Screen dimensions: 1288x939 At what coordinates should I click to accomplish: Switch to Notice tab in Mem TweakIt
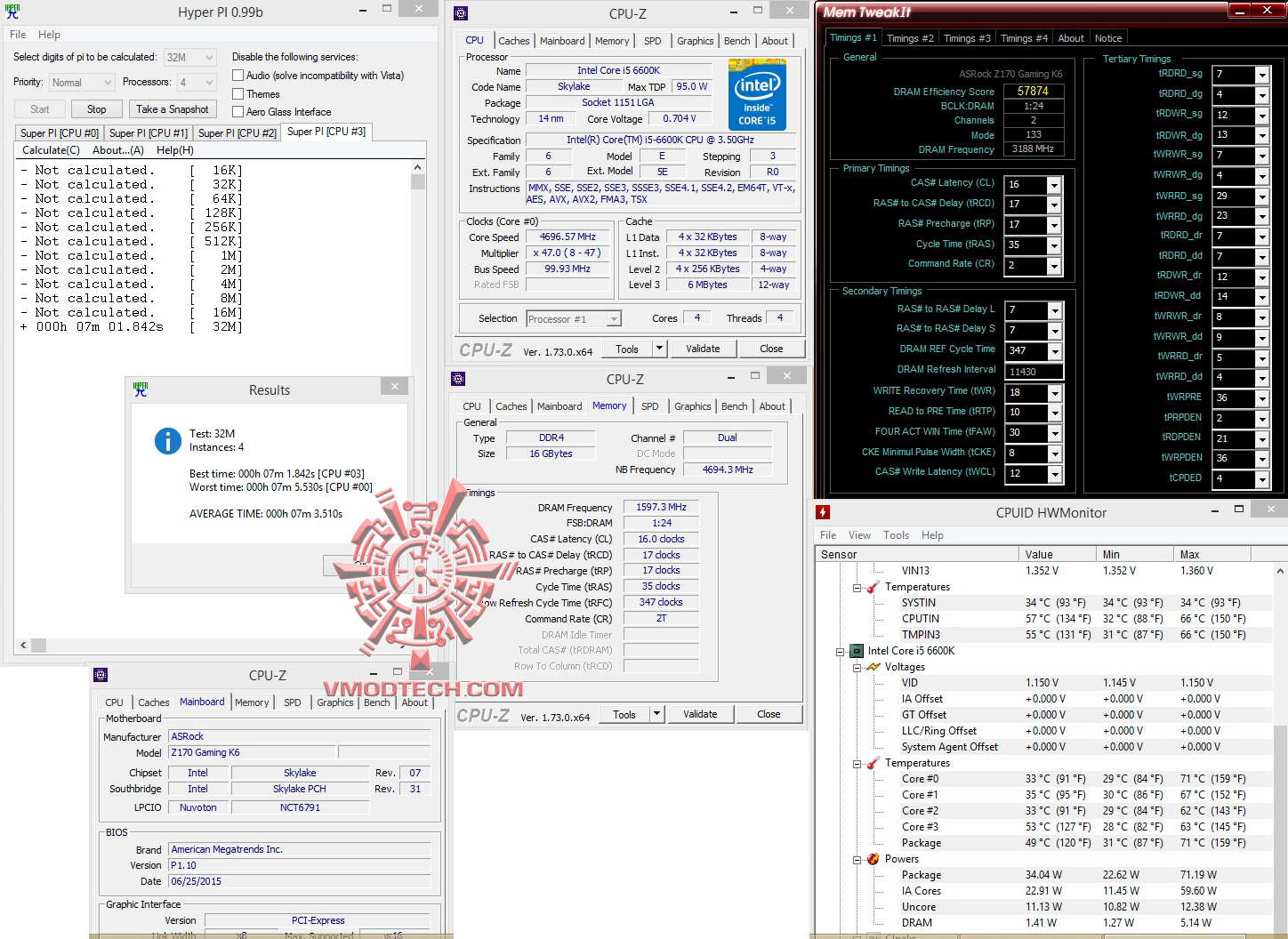(x=1107, y=38)
